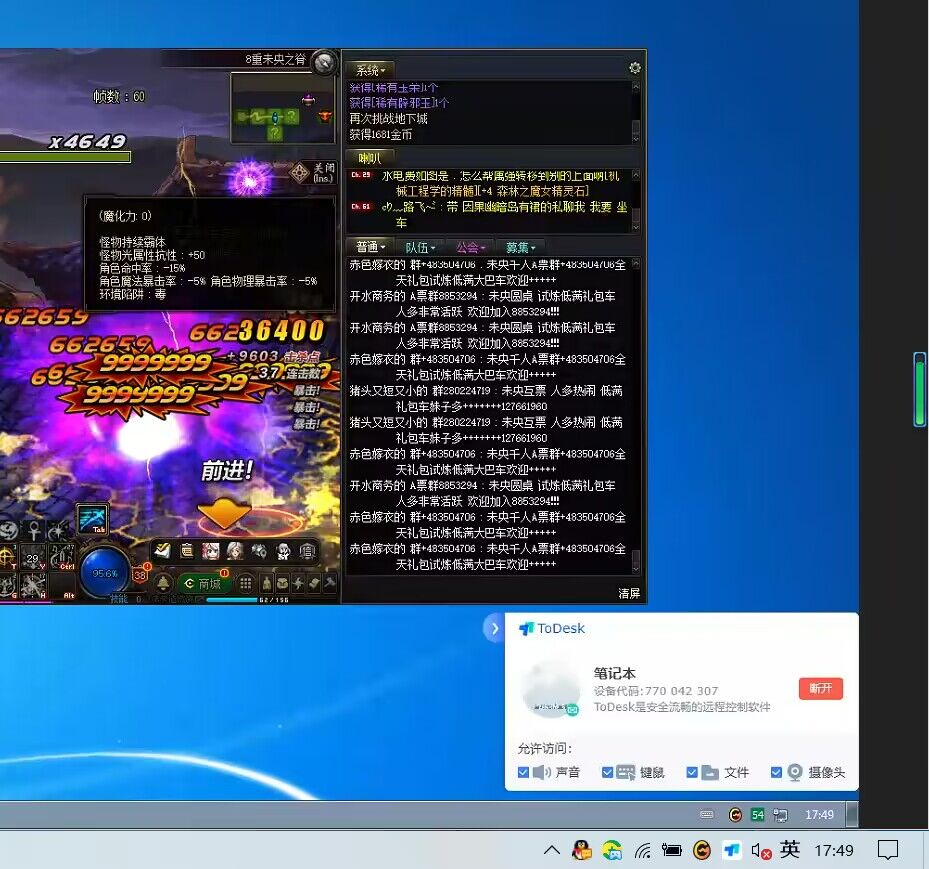Image resolution: width=929 pixels, height=869 pixels.
Task: Click the 获得1681金币 system message
Action: pos(380,134)
